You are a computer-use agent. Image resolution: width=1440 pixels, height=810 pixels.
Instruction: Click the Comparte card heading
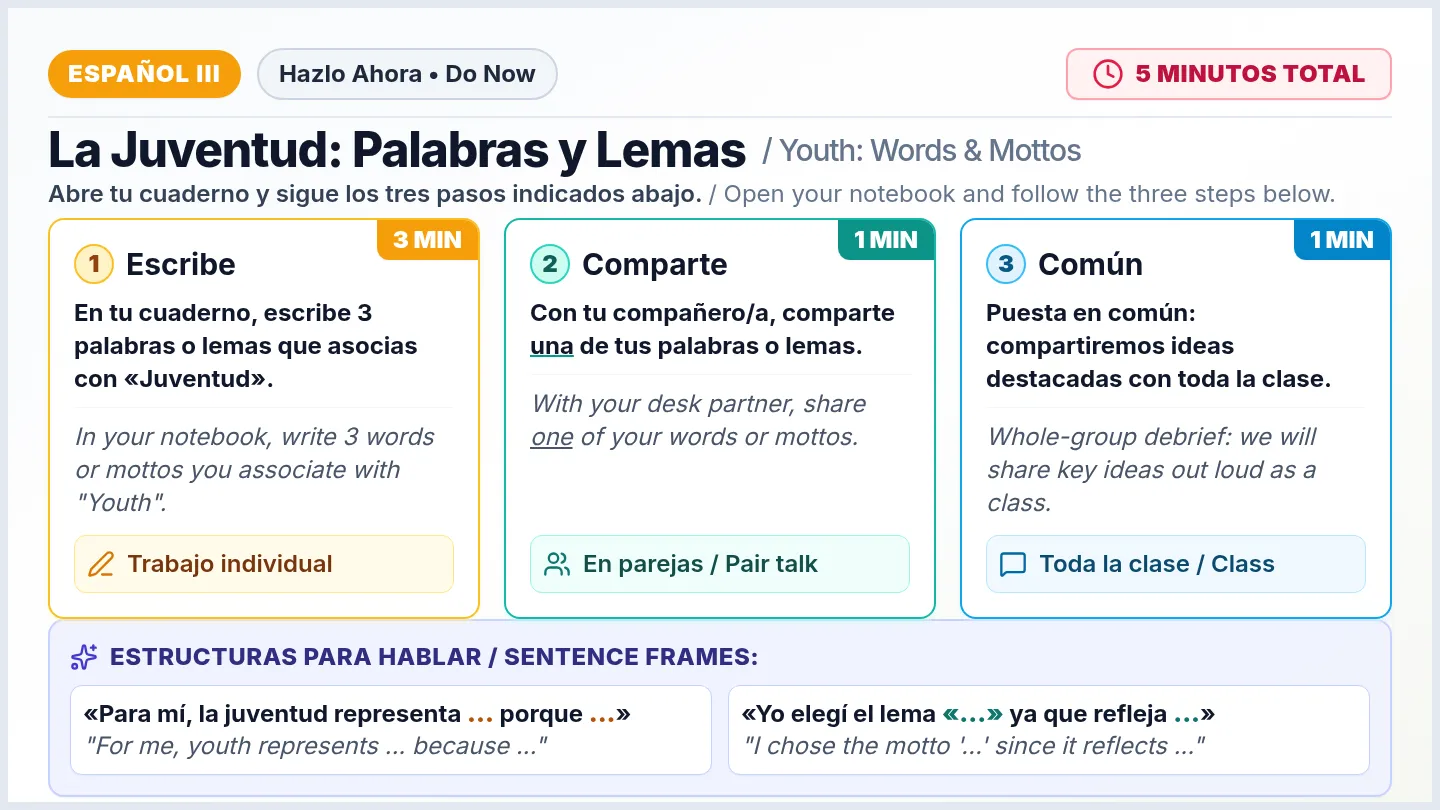click(655, 264)
